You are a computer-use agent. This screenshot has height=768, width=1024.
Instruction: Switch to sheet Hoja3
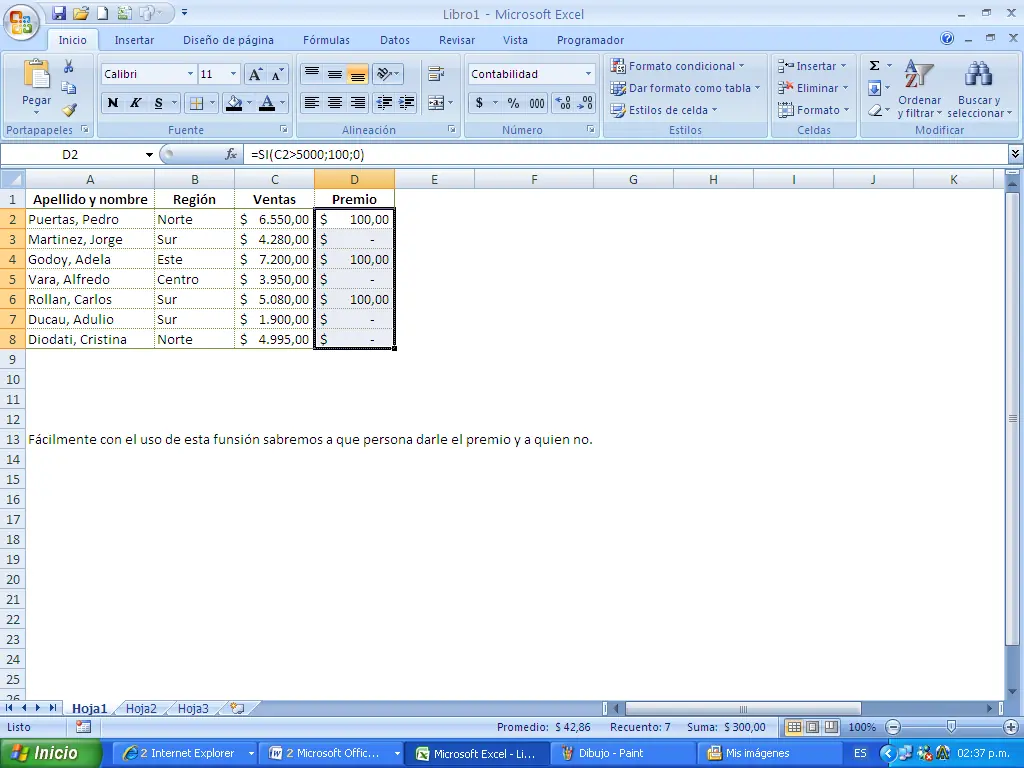(193, 708)
